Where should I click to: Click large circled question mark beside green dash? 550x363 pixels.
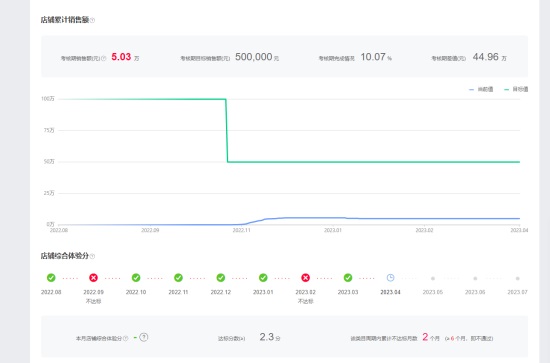[x=144, y=337]
